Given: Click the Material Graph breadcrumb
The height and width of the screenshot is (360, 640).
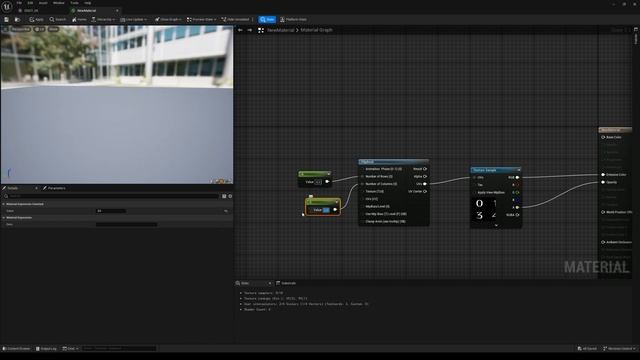Looking at the screenshot, I should pos(316,30).
